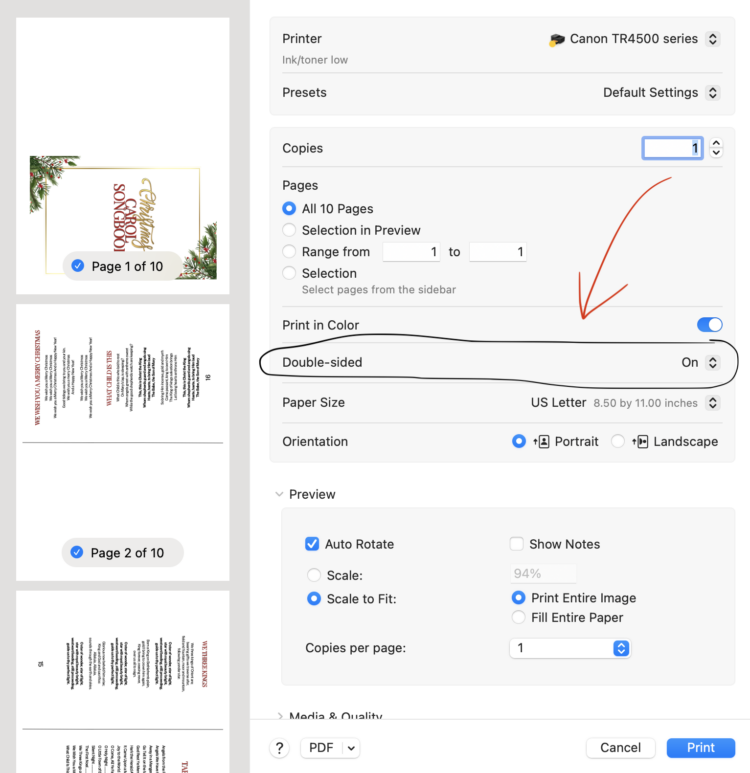
Task: Click the Cancel button
Action: [x=620, y=748]
